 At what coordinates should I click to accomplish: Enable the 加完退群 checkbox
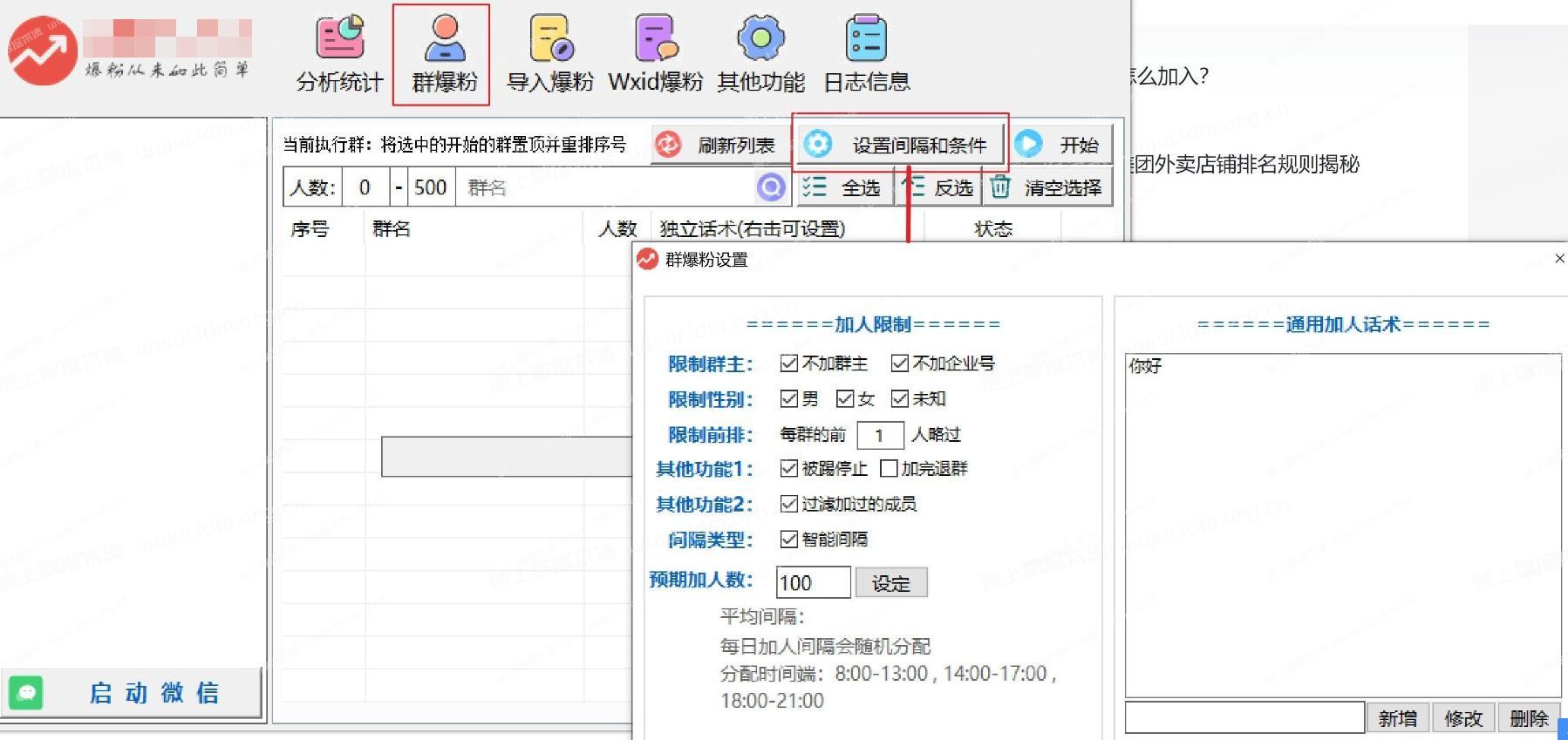tap(890, 469)
